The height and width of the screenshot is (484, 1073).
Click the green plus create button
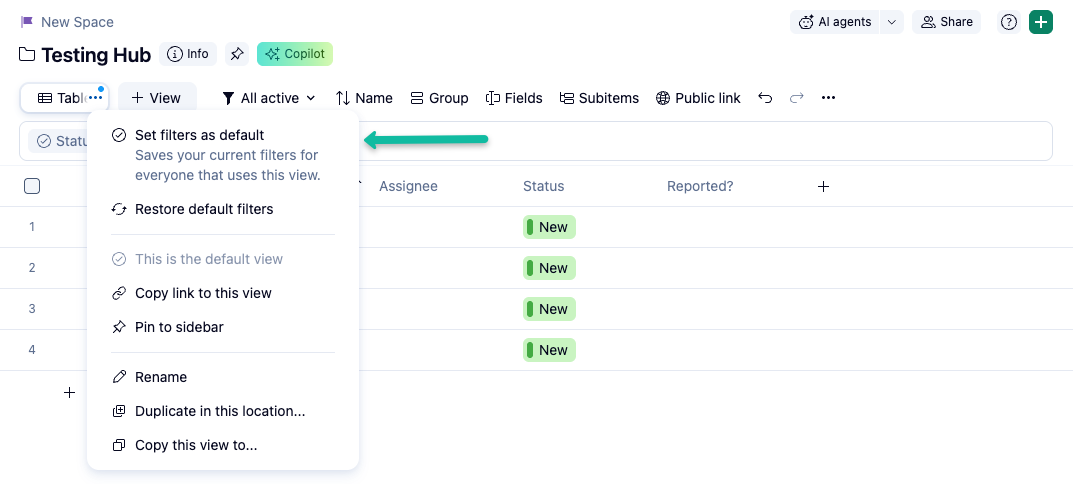1041,22
